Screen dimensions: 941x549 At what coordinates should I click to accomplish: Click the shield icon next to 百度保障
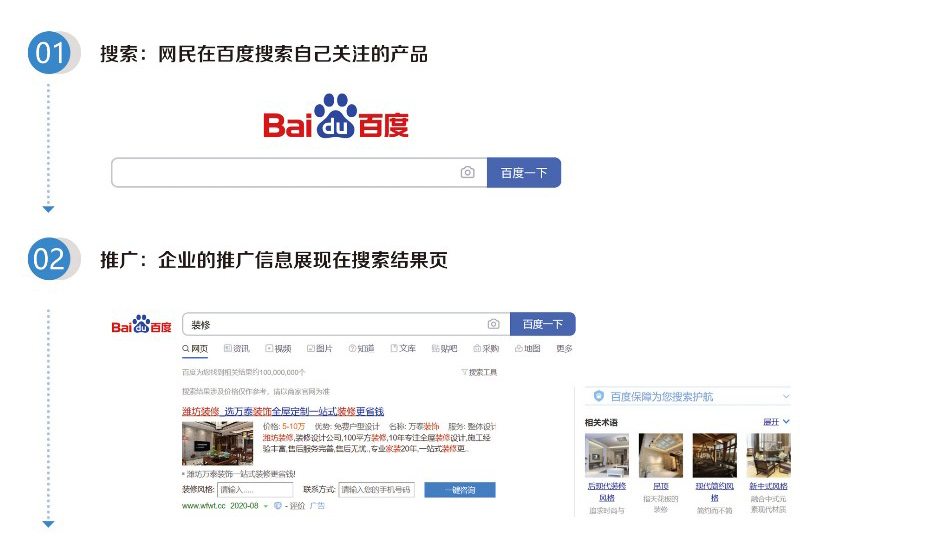tap(598, 396)
